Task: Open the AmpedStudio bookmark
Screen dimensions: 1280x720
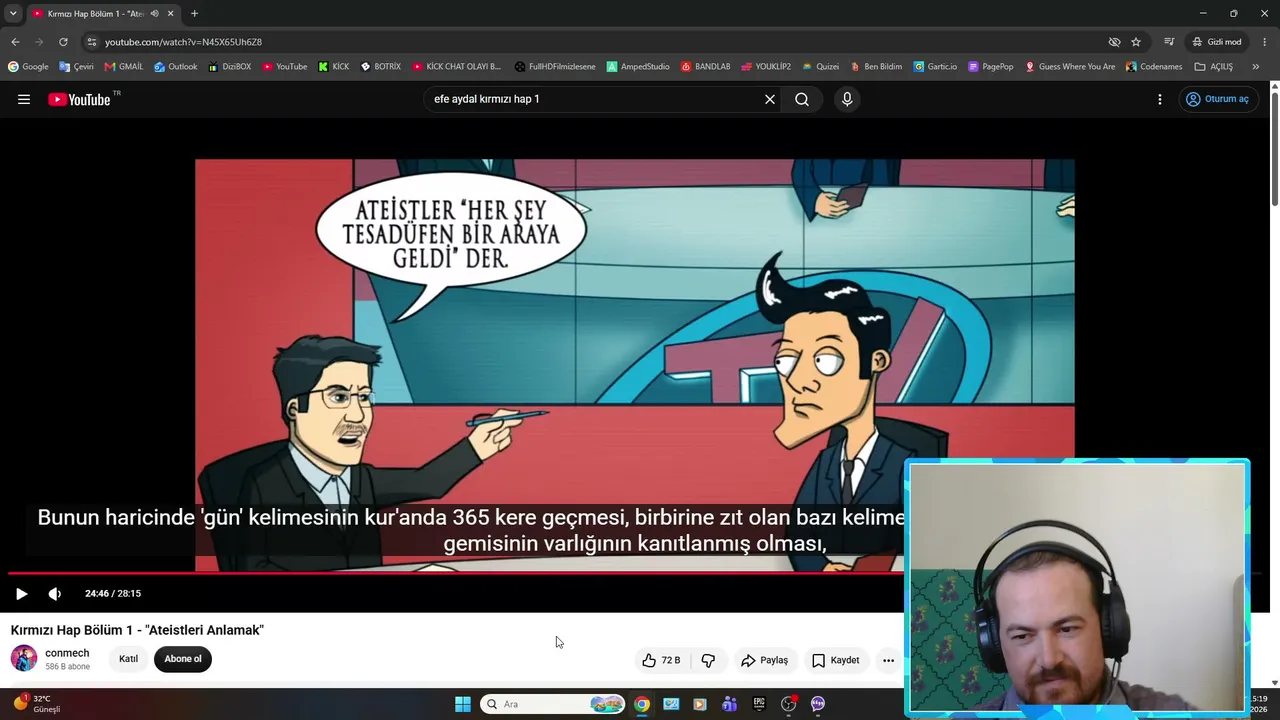Action: click(x=638, y=67)
